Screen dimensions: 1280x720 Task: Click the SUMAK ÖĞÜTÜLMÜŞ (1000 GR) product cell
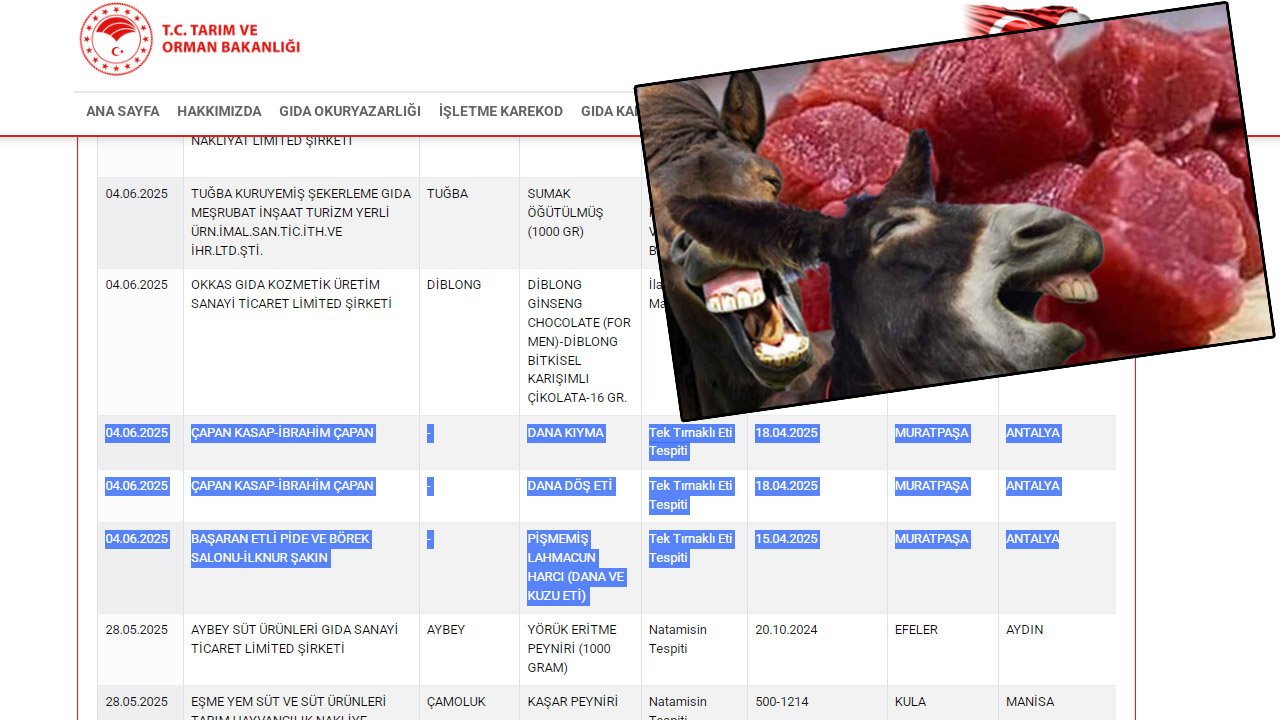coord(580,222)
